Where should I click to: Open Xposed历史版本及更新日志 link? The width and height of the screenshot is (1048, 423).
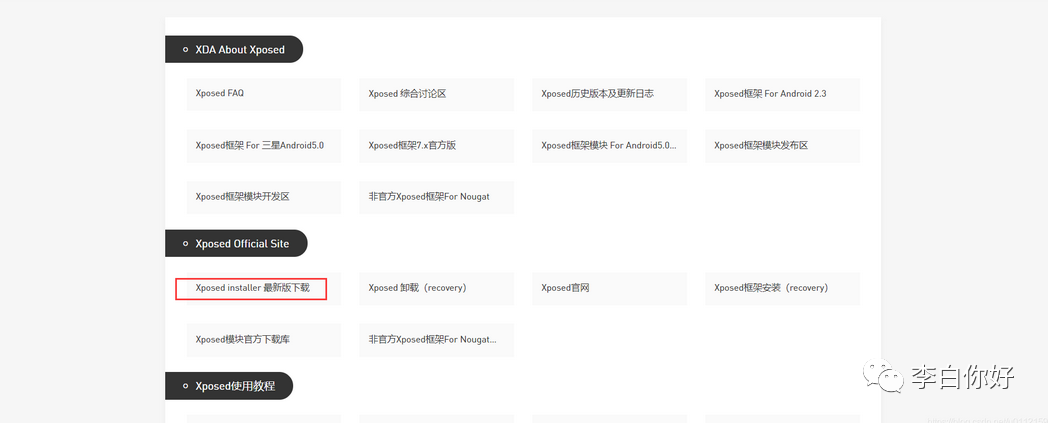click(x=610, y=94)
